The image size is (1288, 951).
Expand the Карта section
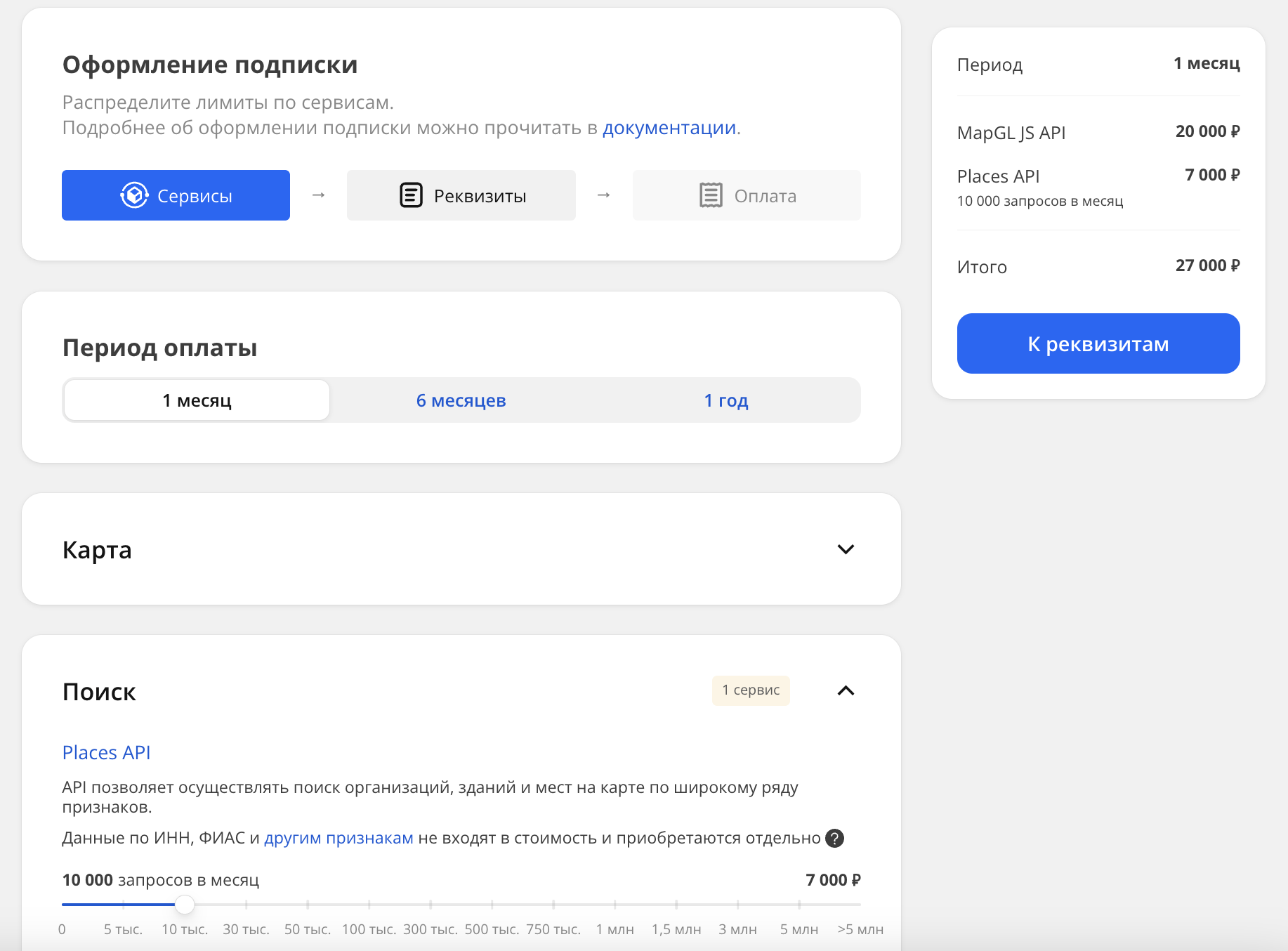(x=846, y=549)
